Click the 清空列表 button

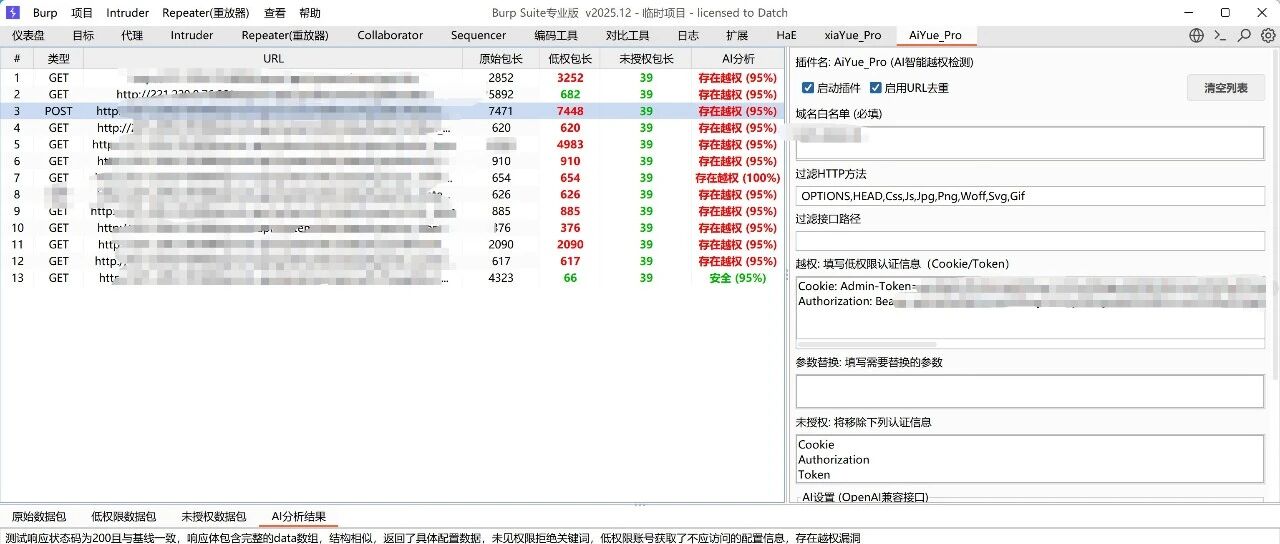(1225, 88)
